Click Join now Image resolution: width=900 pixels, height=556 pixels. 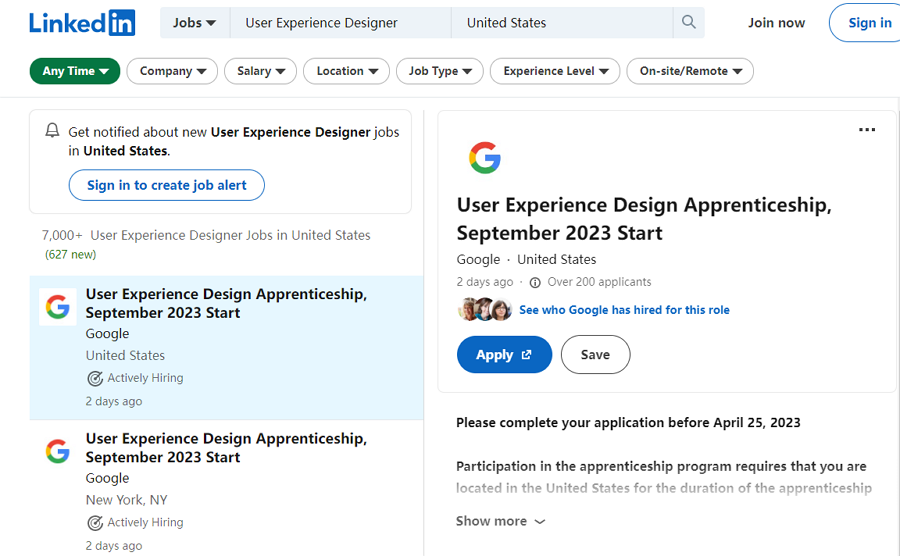pos(776,23)
